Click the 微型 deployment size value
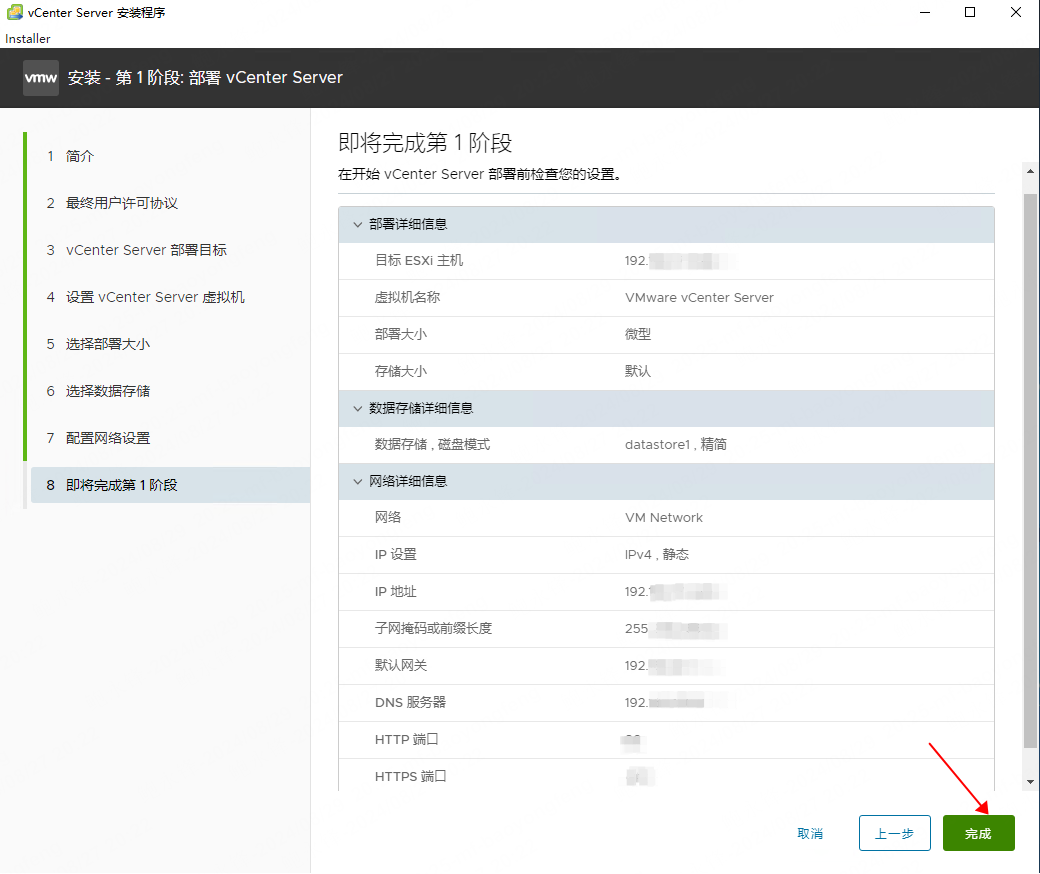 coord(638,334)
